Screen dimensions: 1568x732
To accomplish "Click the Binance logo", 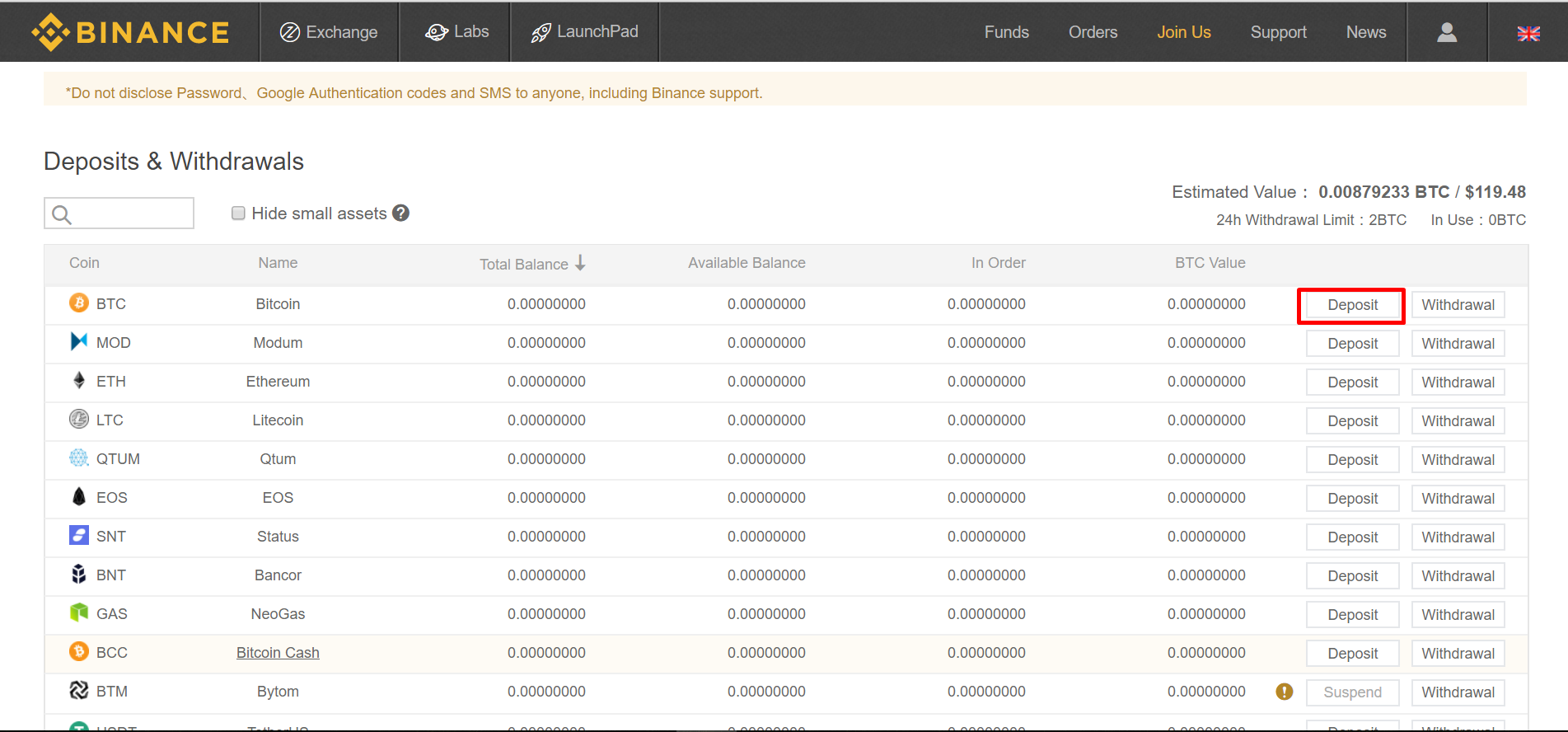I will [130, 32].
